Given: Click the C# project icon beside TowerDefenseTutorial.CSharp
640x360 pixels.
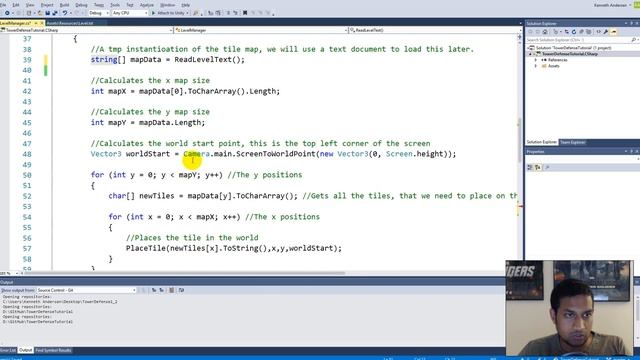Looking at the screenshot, I should click(538, 54).
